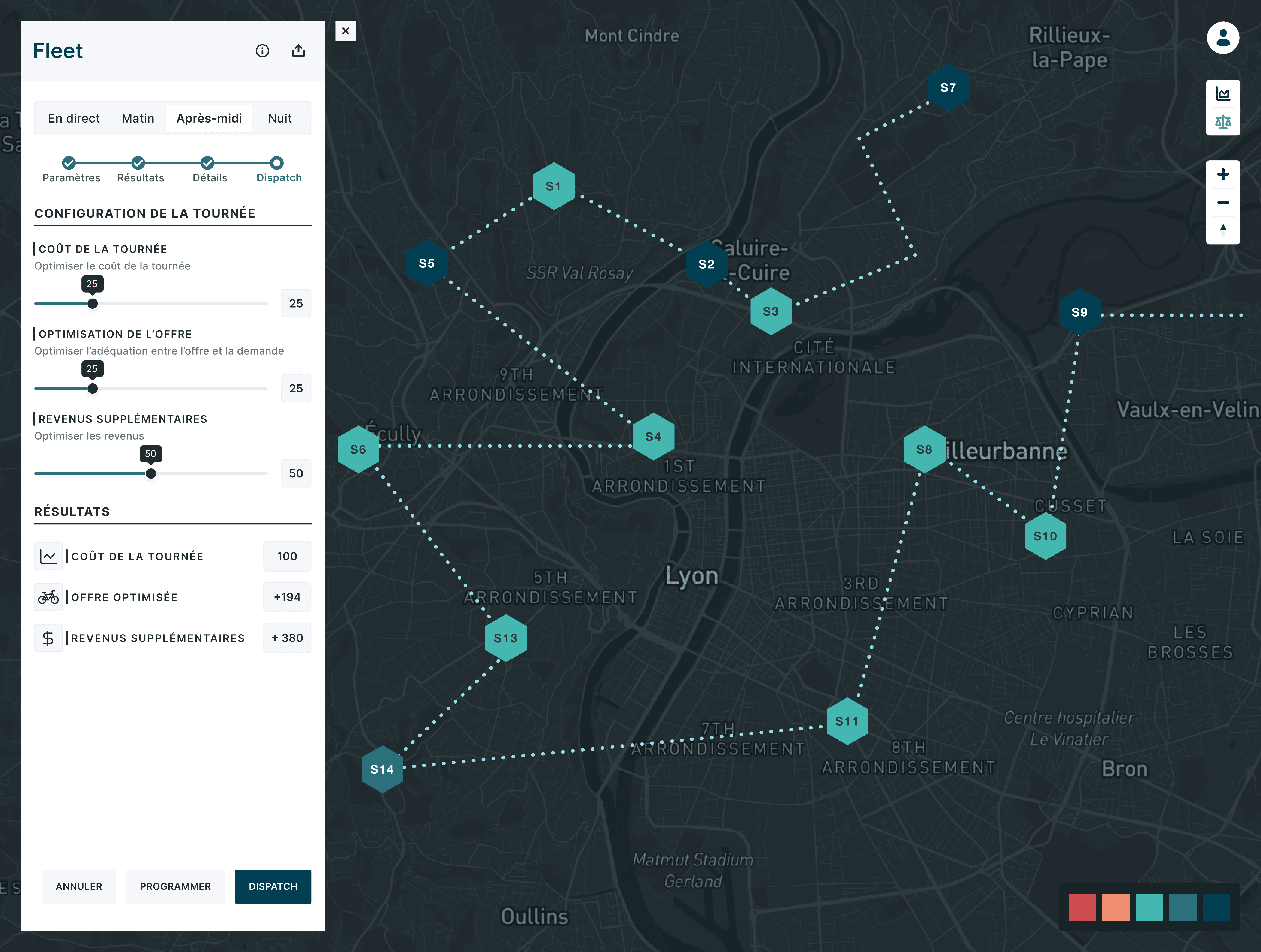Go to the Résultats step circle
Screen dimensions: 1261x952
pyautogui.click(x=138, y=163)
